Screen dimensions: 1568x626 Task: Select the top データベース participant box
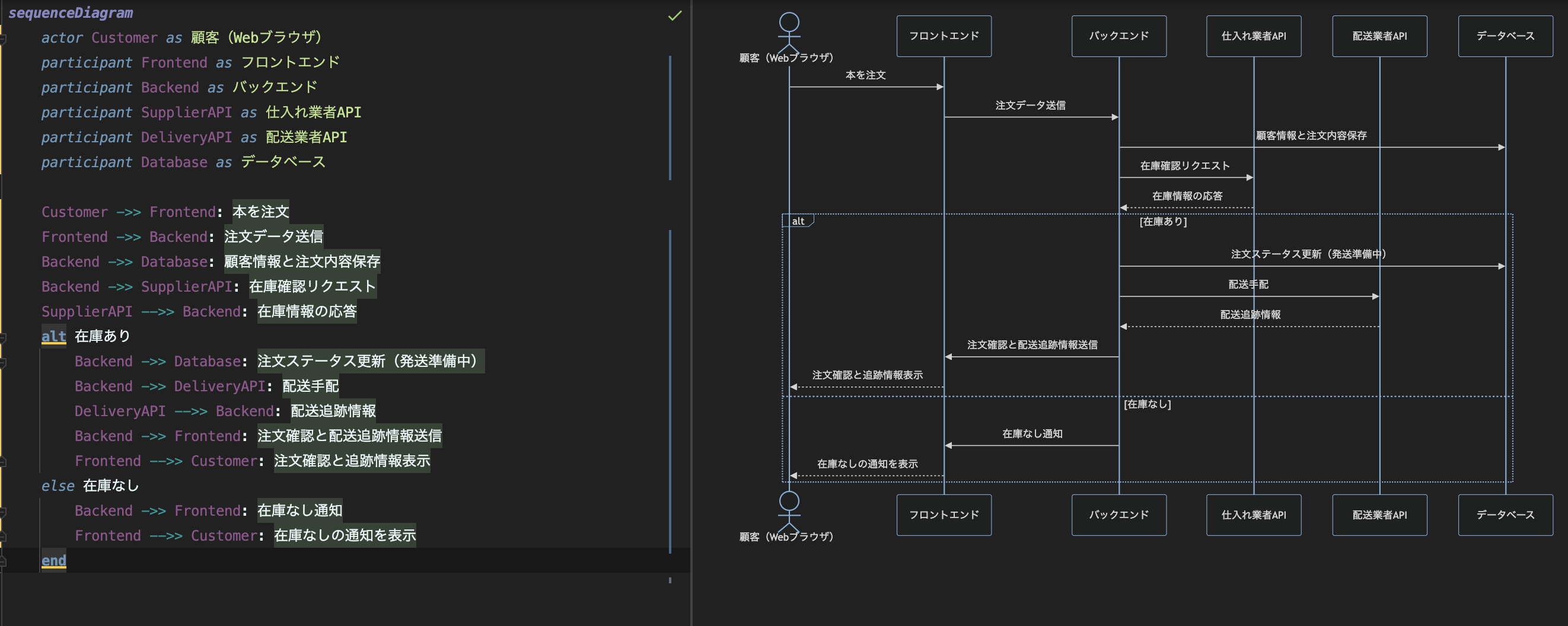[x=1505, y=37]
